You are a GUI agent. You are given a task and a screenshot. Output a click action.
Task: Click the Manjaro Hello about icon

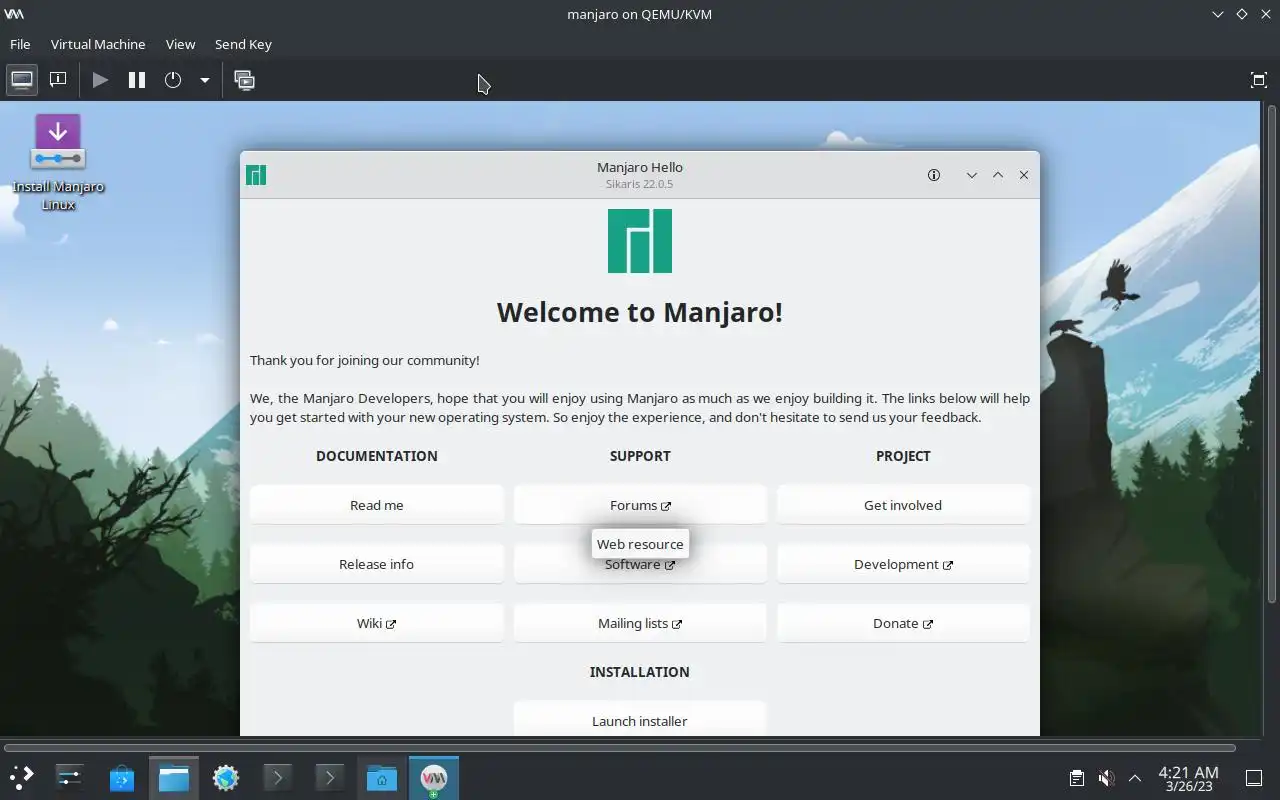[x=934, y=175]
